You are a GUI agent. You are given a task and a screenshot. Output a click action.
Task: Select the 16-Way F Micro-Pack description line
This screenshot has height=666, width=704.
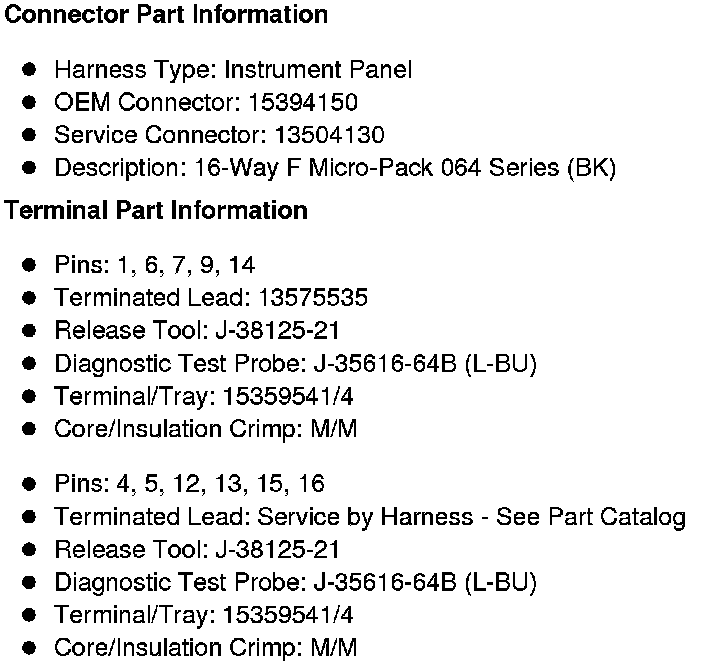(335, 168)
